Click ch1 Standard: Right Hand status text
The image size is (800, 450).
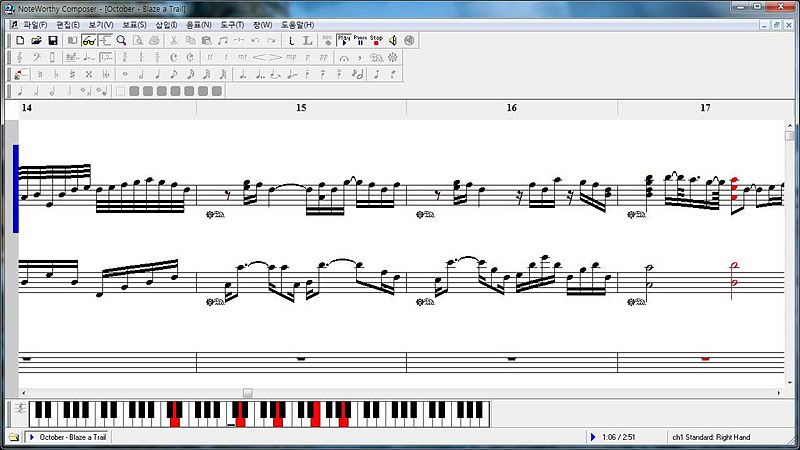click(x=711, y=437)
